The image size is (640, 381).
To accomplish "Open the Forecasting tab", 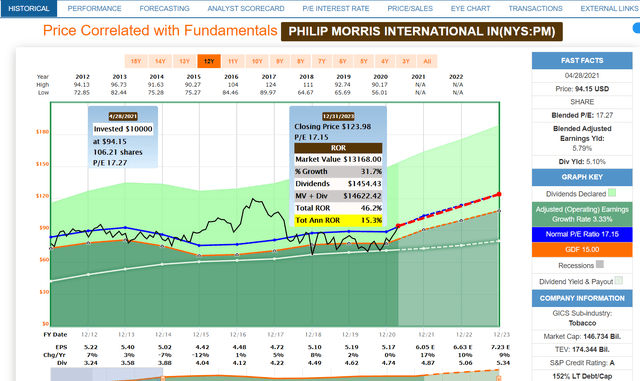I will (164, 9).
